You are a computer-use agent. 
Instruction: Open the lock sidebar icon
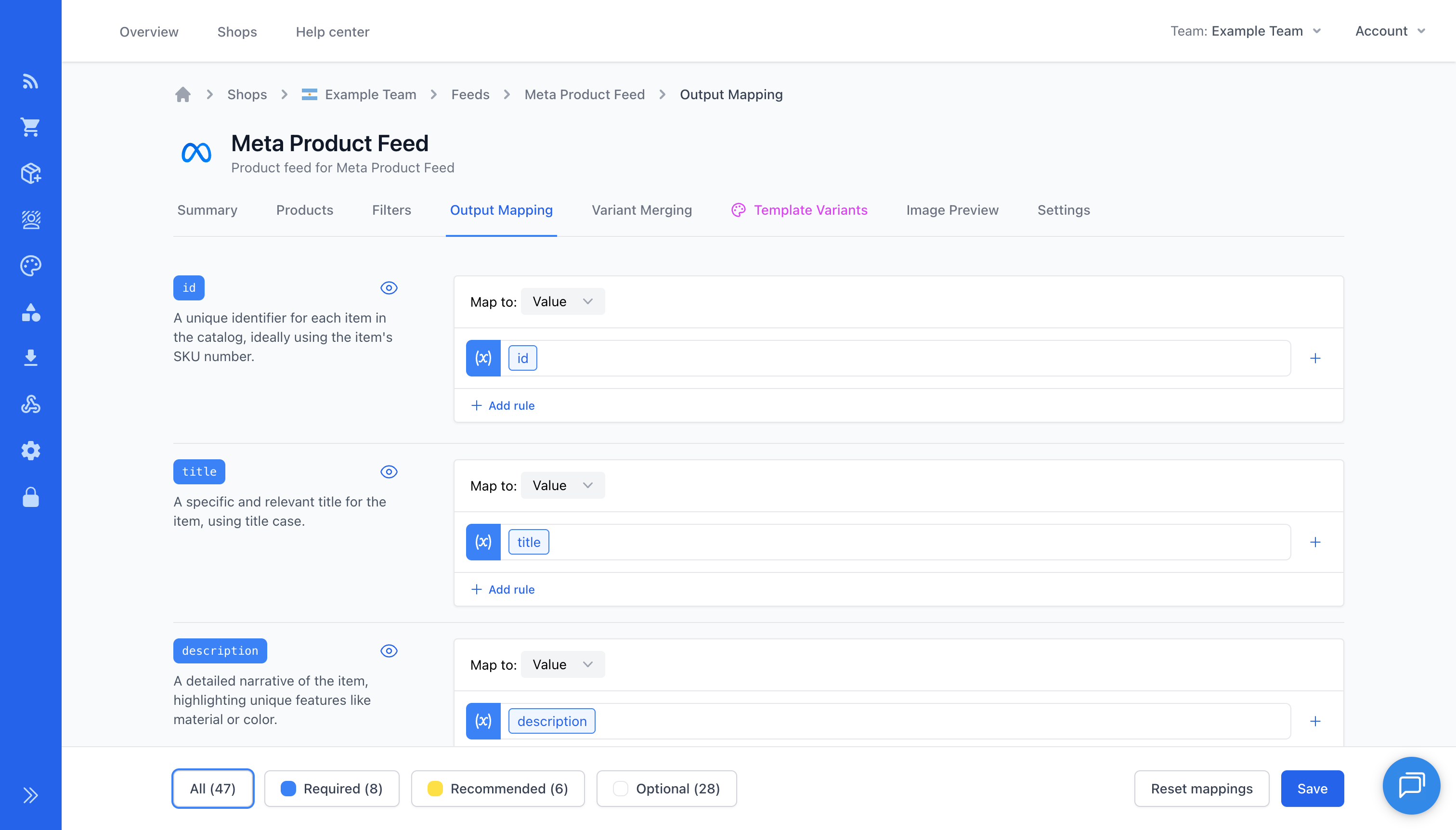coord(31,497)
